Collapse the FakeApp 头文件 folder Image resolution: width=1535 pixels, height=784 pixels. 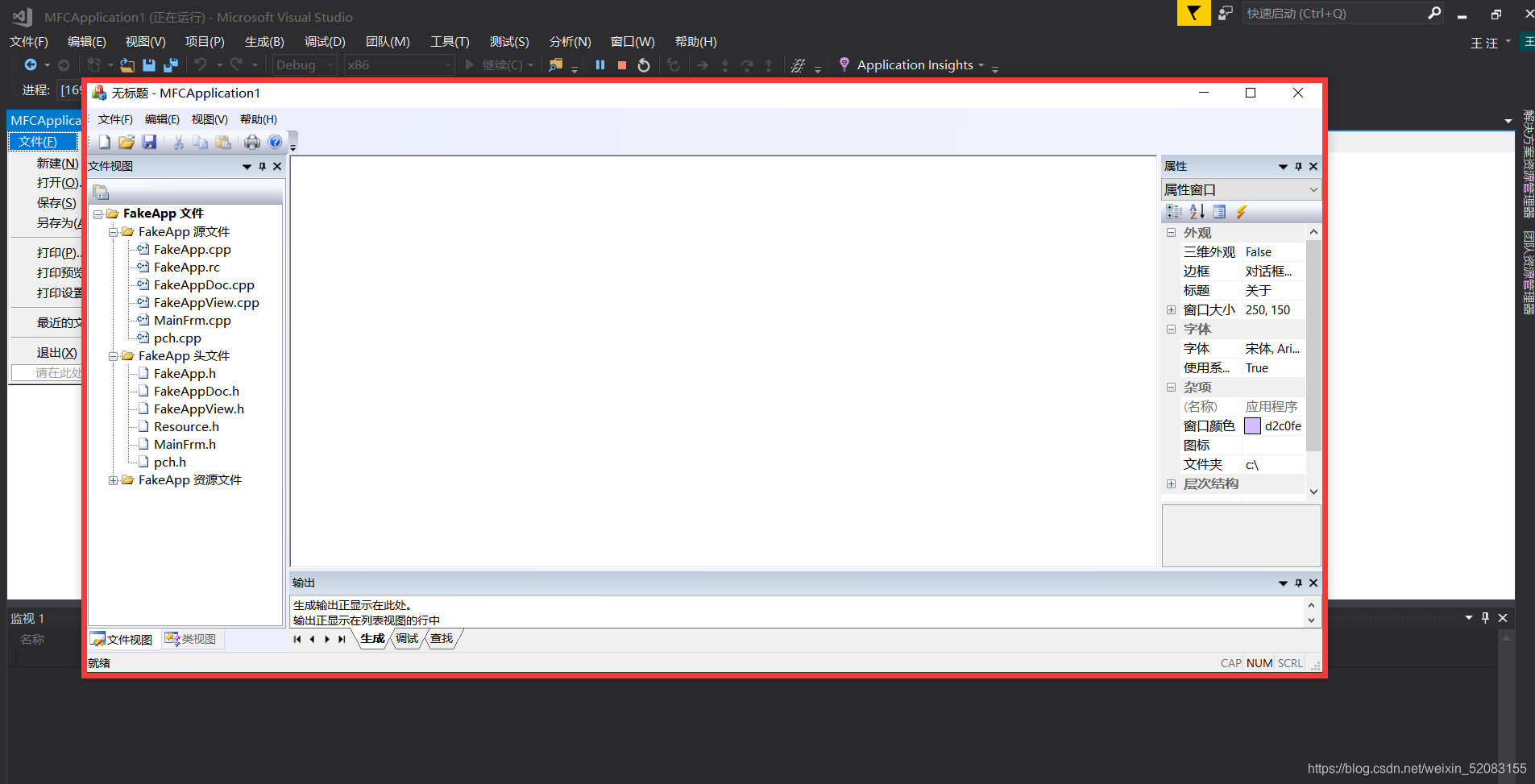click(x=114, y=356)
